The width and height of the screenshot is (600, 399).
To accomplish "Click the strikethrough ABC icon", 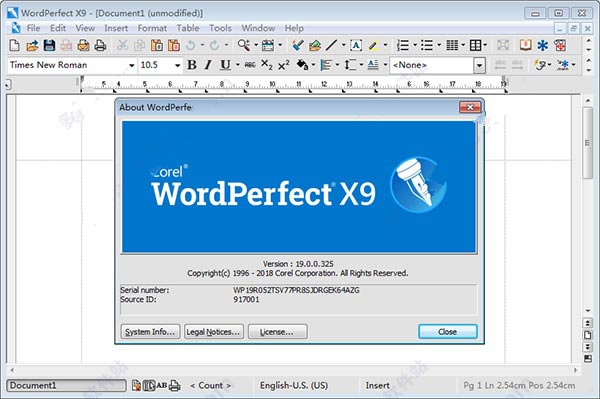I will point(250,65).
